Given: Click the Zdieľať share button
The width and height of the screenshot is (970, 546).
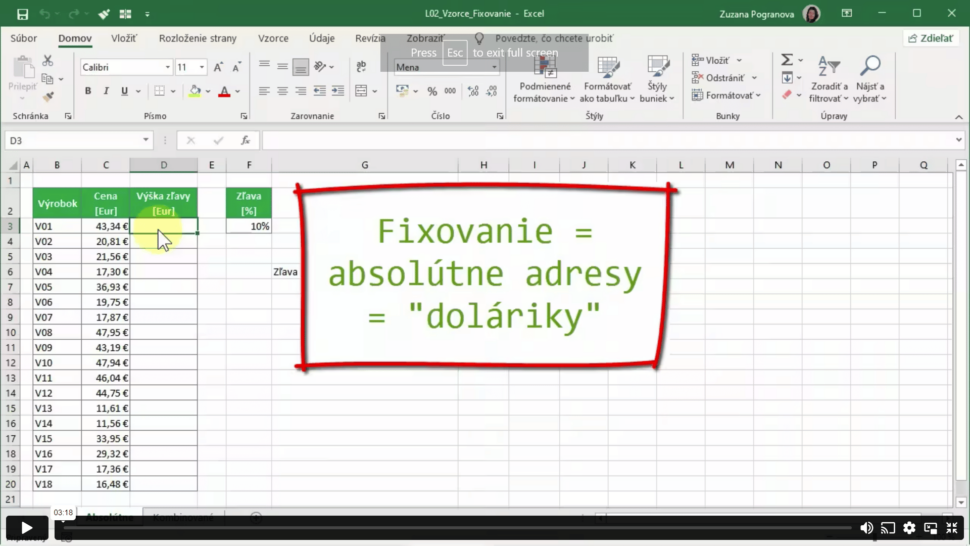Looking at the screenshot, I should [x=931, y=38].
